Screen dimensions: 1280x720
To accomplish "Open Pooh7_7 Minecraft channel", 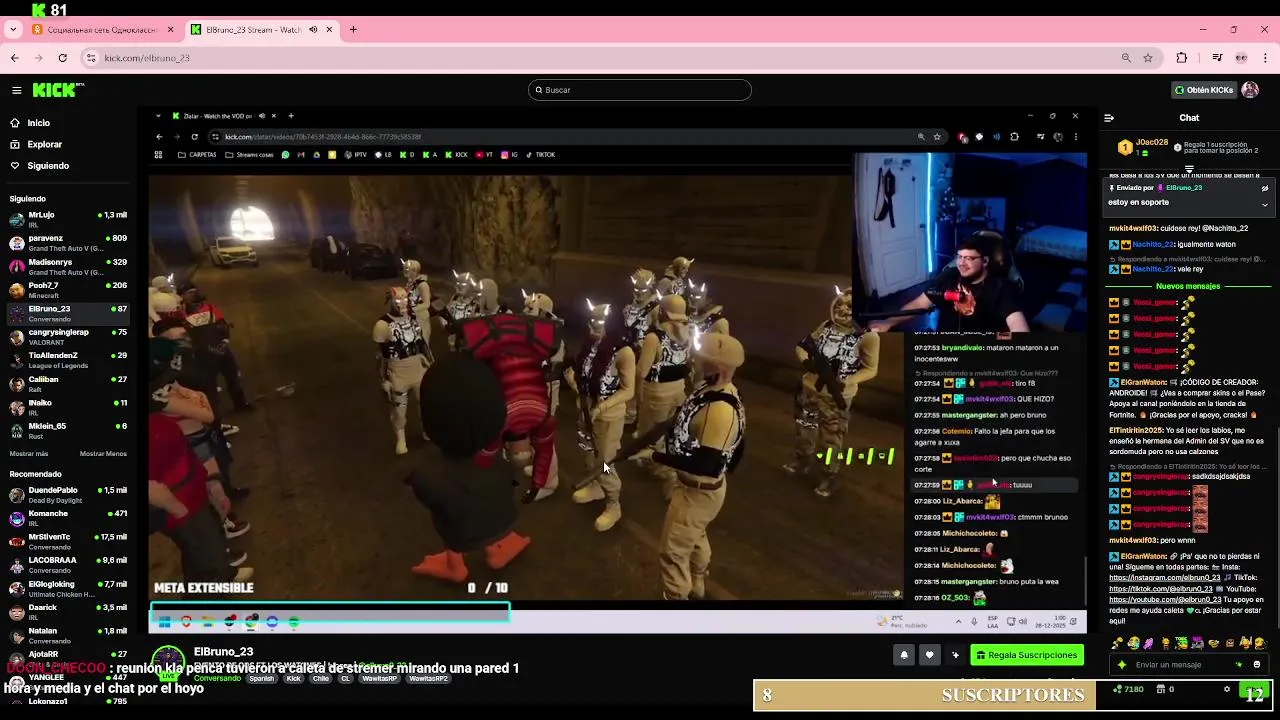I will 68,290.
